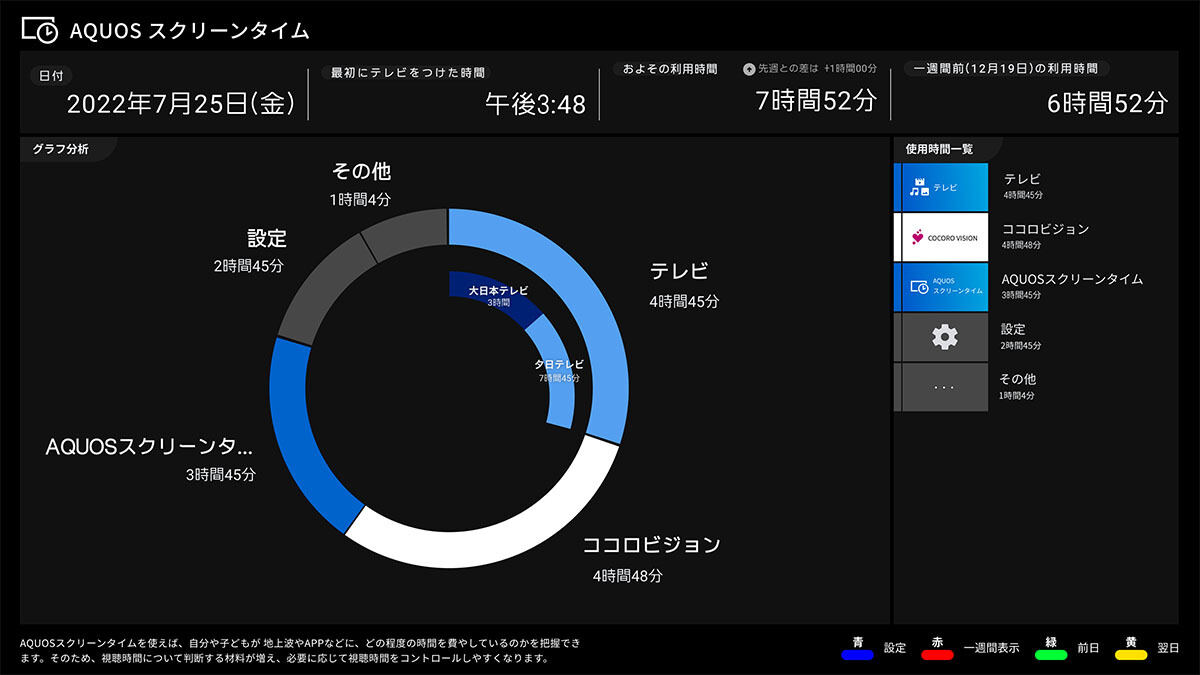Click the テレビ chart label beside the donut
The width and height of the screenshot is (1200, 675).
[679, 271]
